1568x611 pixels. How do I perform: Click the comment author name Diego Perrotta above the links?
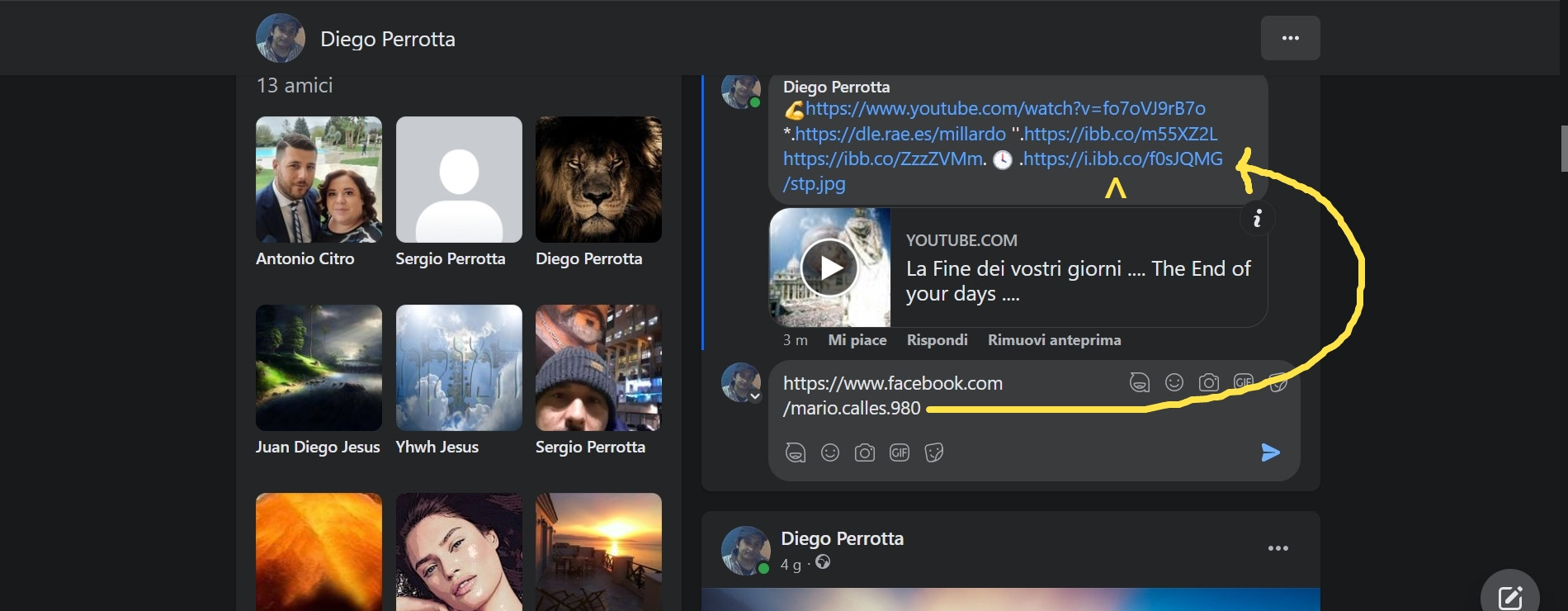(836, 87)
